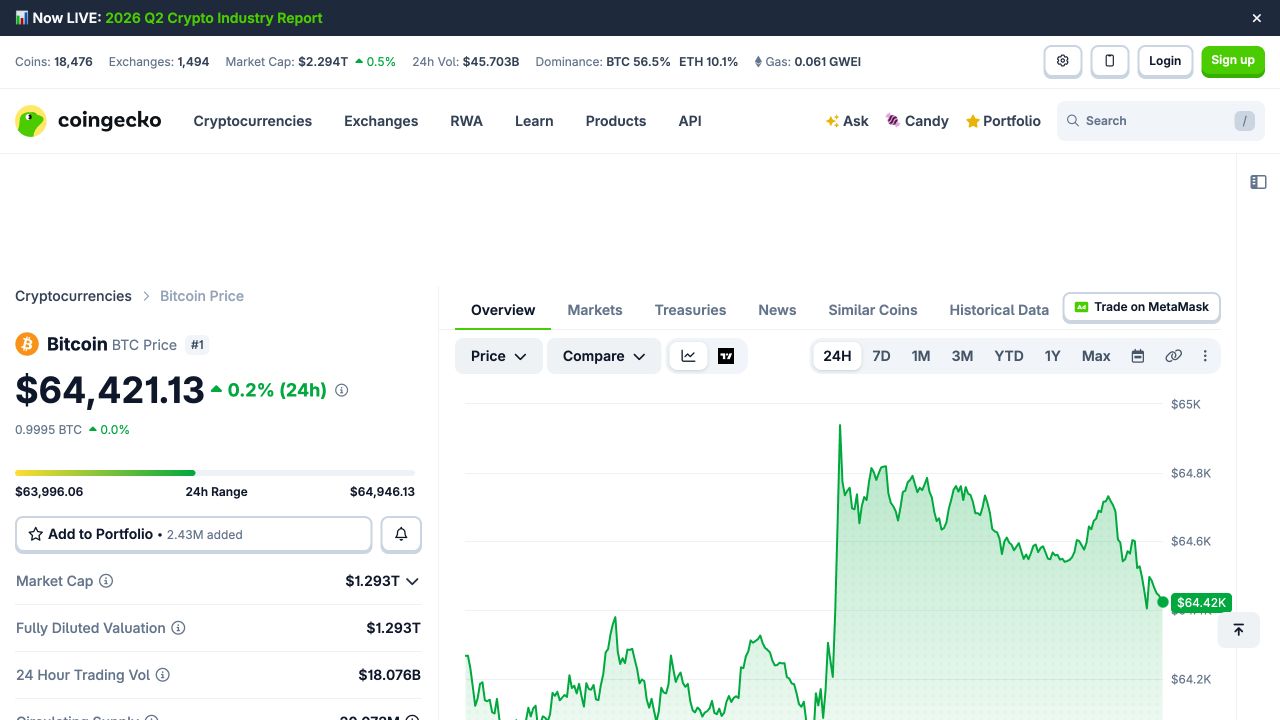Switch to the Markets tab

(x=595, y=310)
